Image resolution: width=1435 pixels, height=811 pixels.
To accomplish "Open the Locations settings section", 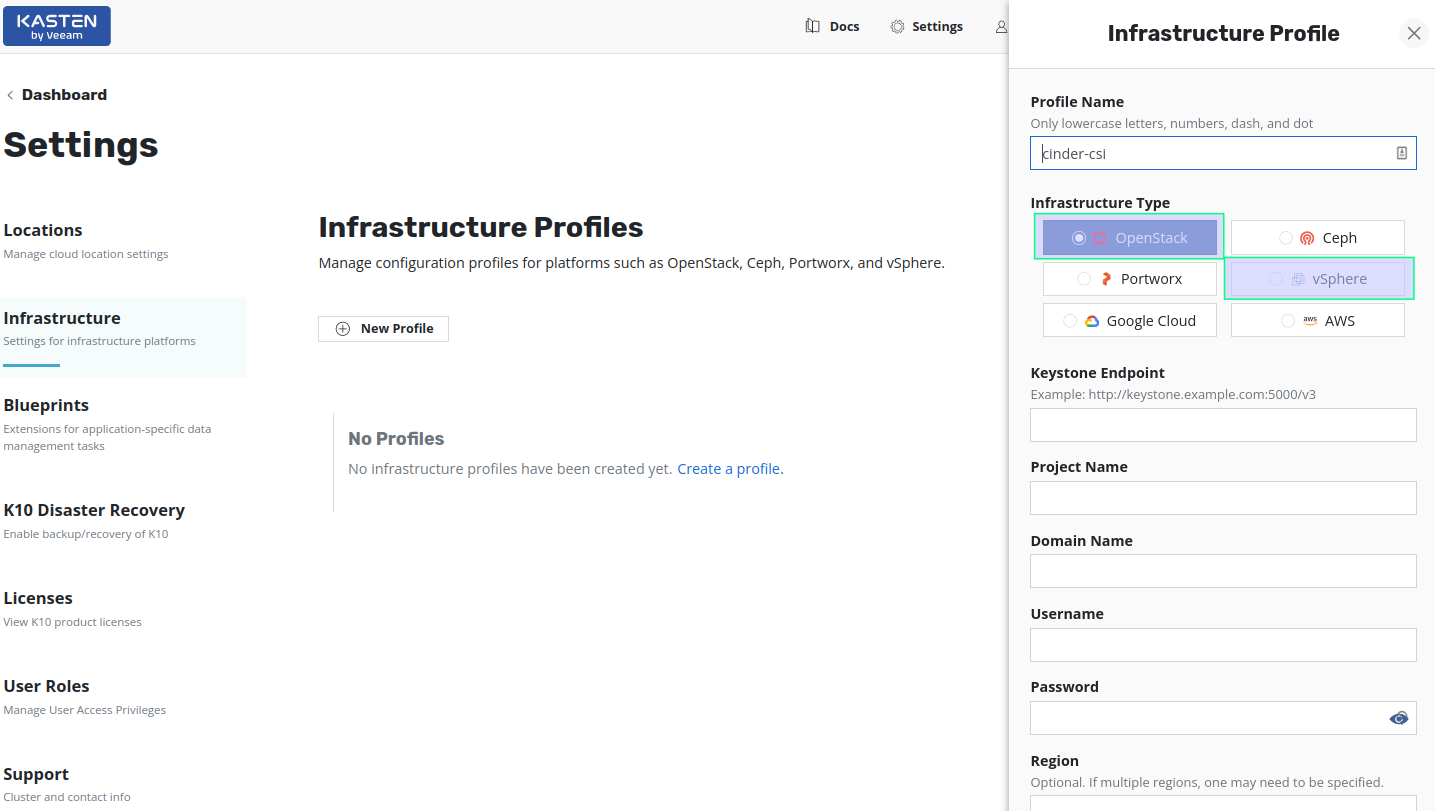I will 124,241.
